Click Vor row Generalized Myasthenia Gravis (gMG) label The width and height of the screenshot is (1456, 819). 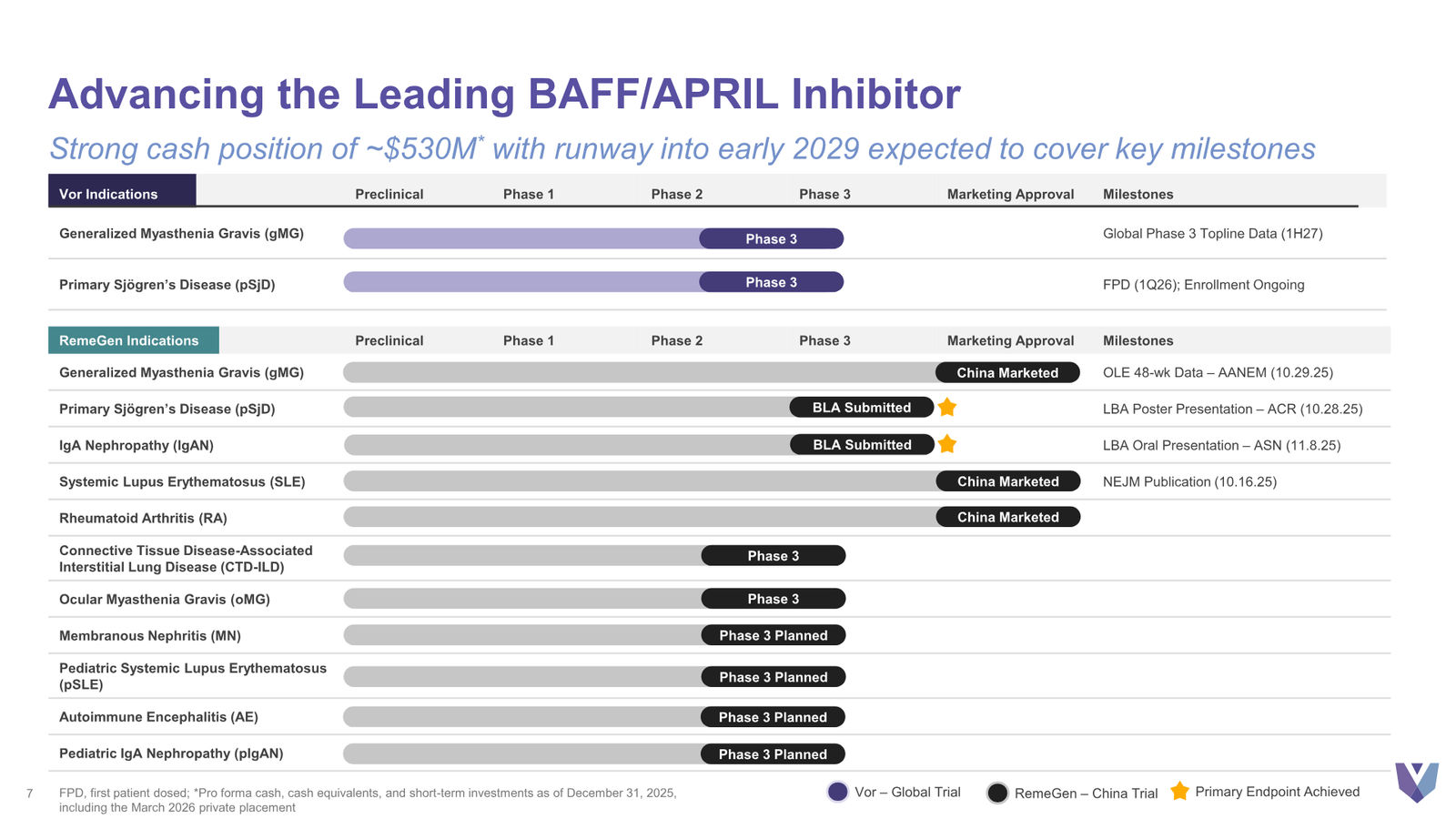pyautogui.click(x=181, y=234)
